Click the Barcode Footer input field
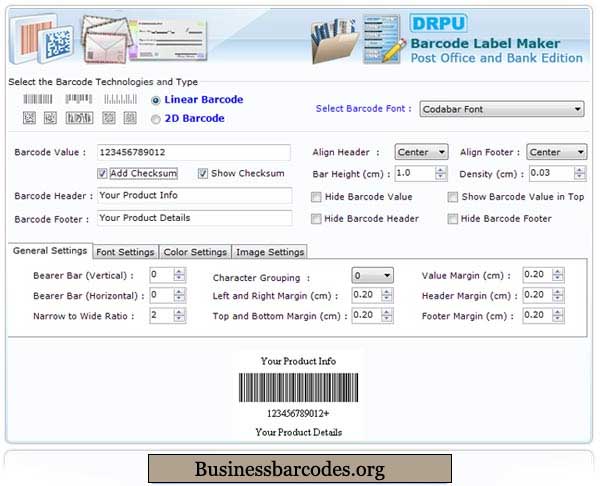The width and height of the screenshot is (600, 486). click(x=194, y=218)
